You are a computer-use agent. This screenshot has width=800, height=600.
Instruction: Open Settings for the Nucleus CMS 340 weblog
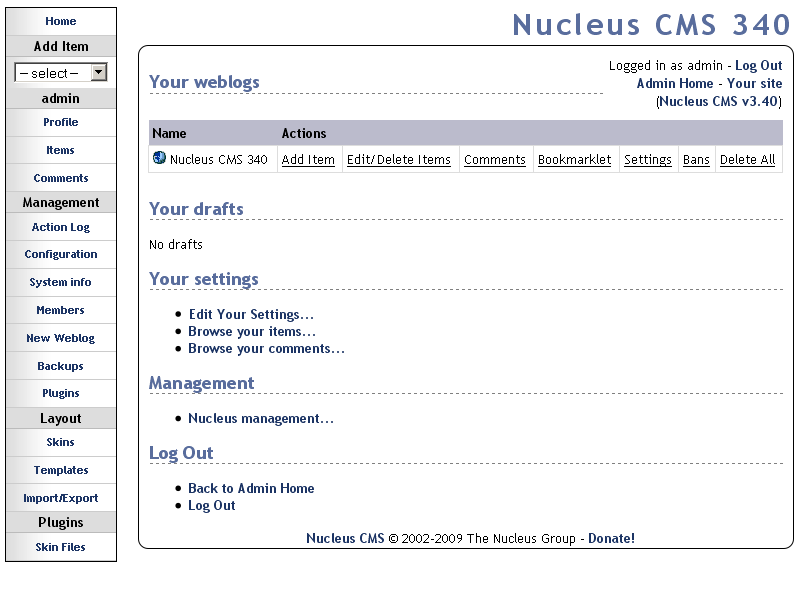[x=648, y=159]
